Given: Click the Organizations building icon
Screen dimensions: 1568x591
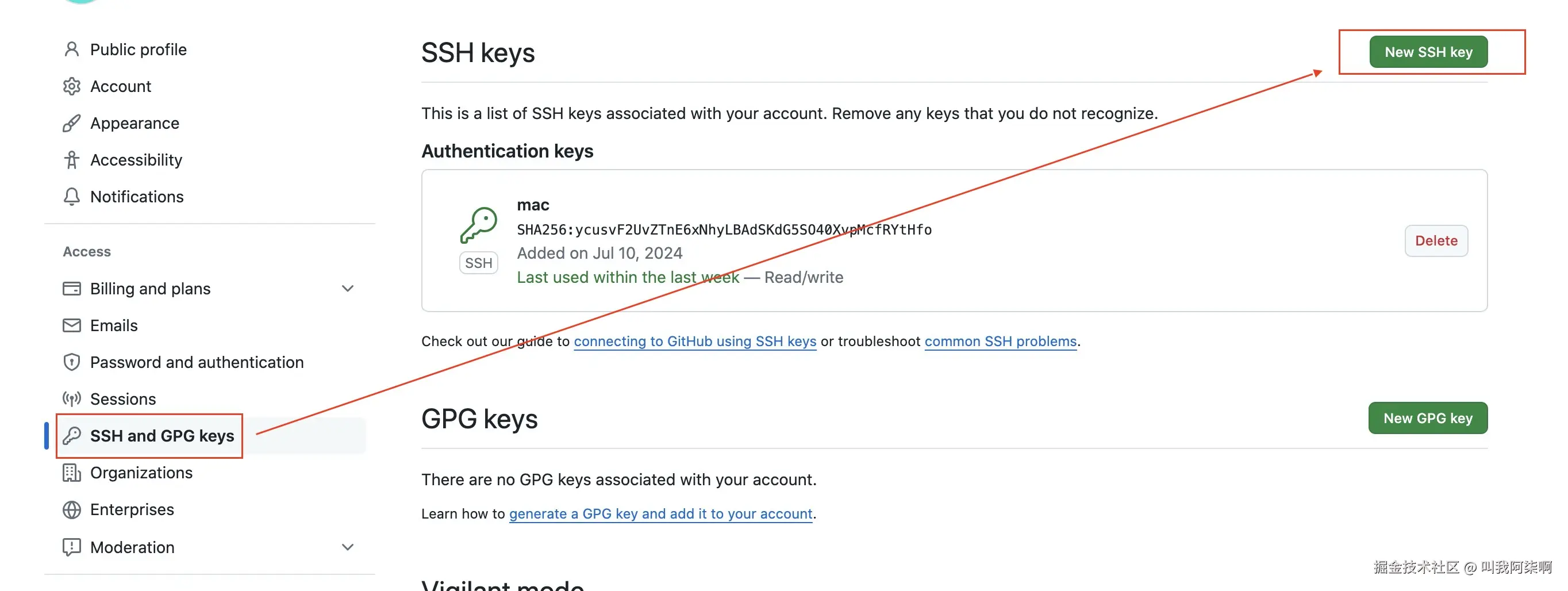Looking at the screenshot, I should pos(72,473).
